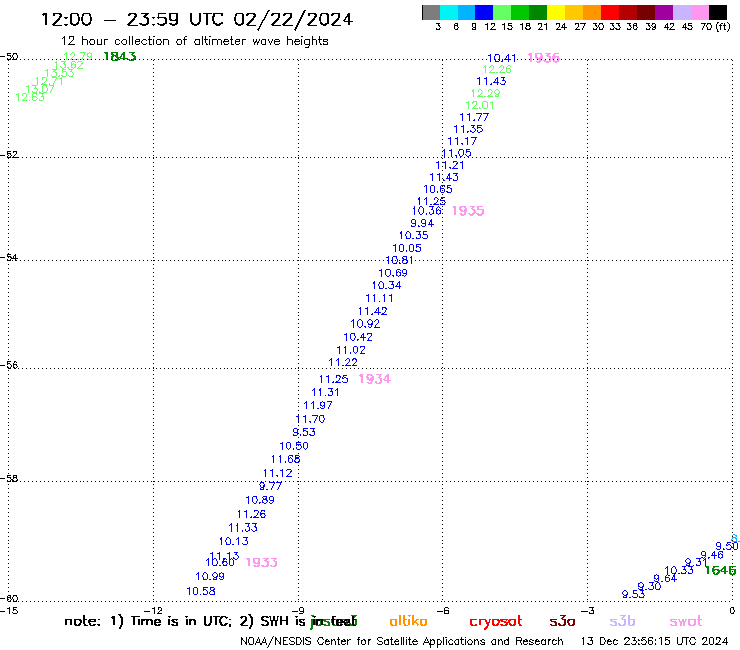Viewport: 740px width, 650px height.
Task: Click the wave height value '11.70'
Action: (x=310, y=419)
